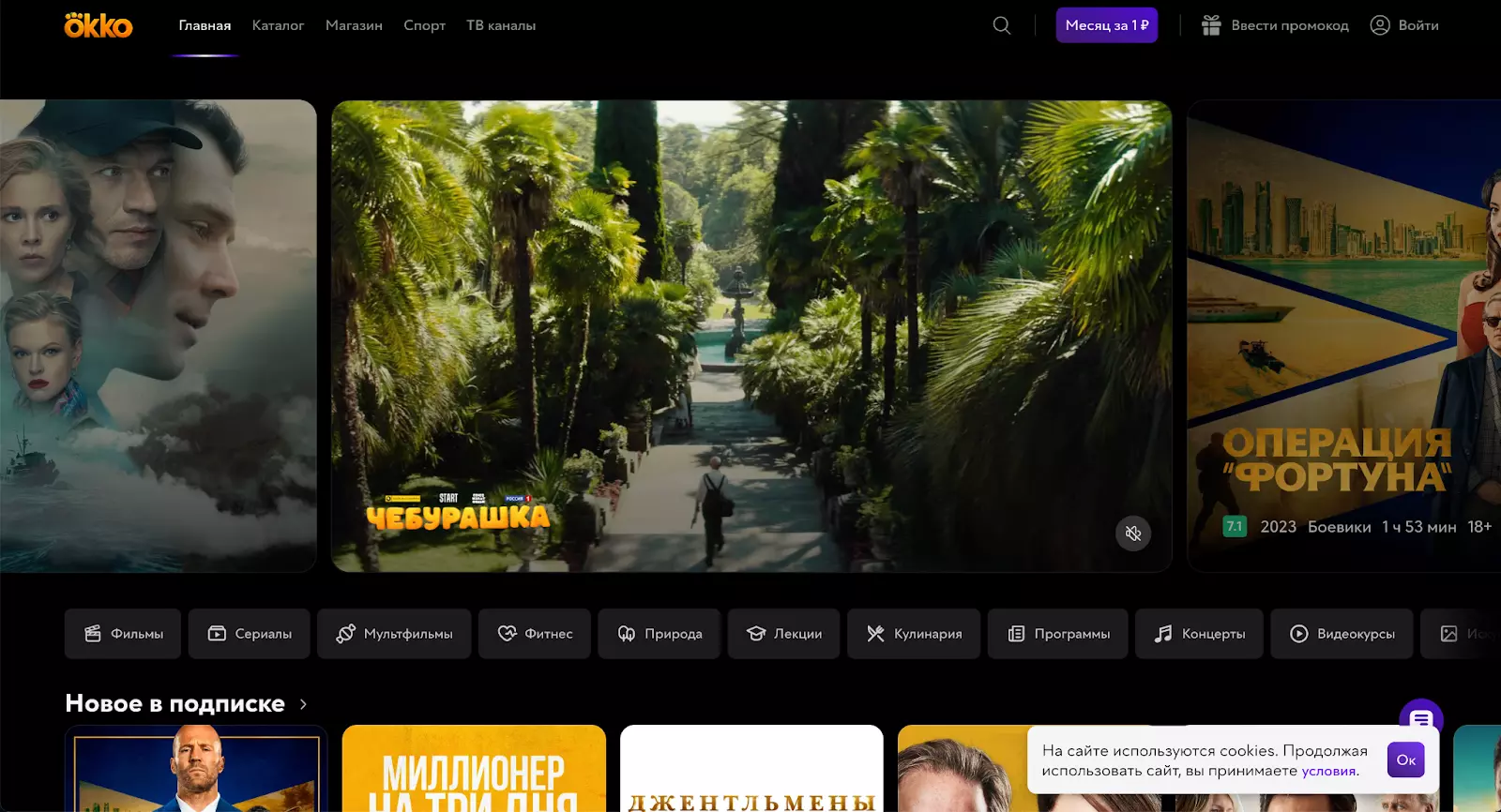Open the cookie условия link
This screenshot has width=1501, height=812.
tap(1328, 771)
